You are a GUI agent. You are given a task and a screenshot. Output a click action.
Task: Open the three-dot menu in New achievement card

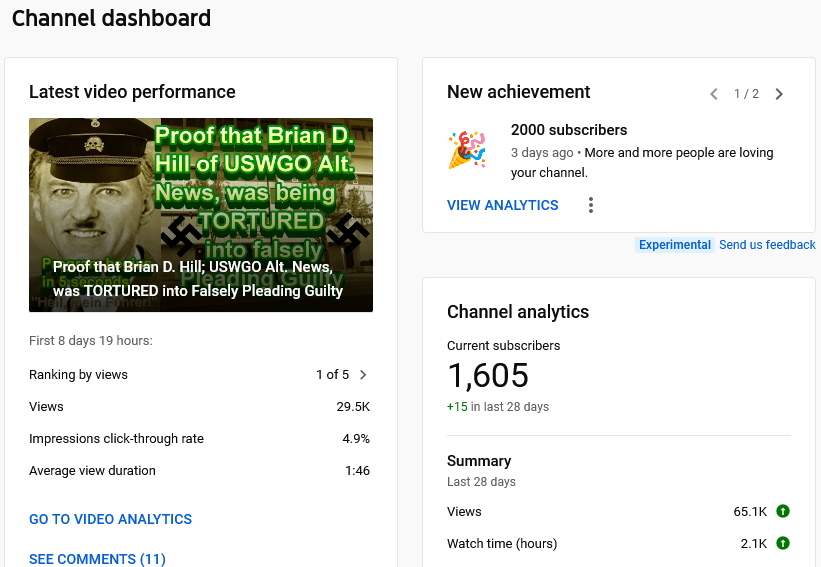point(591,205)
